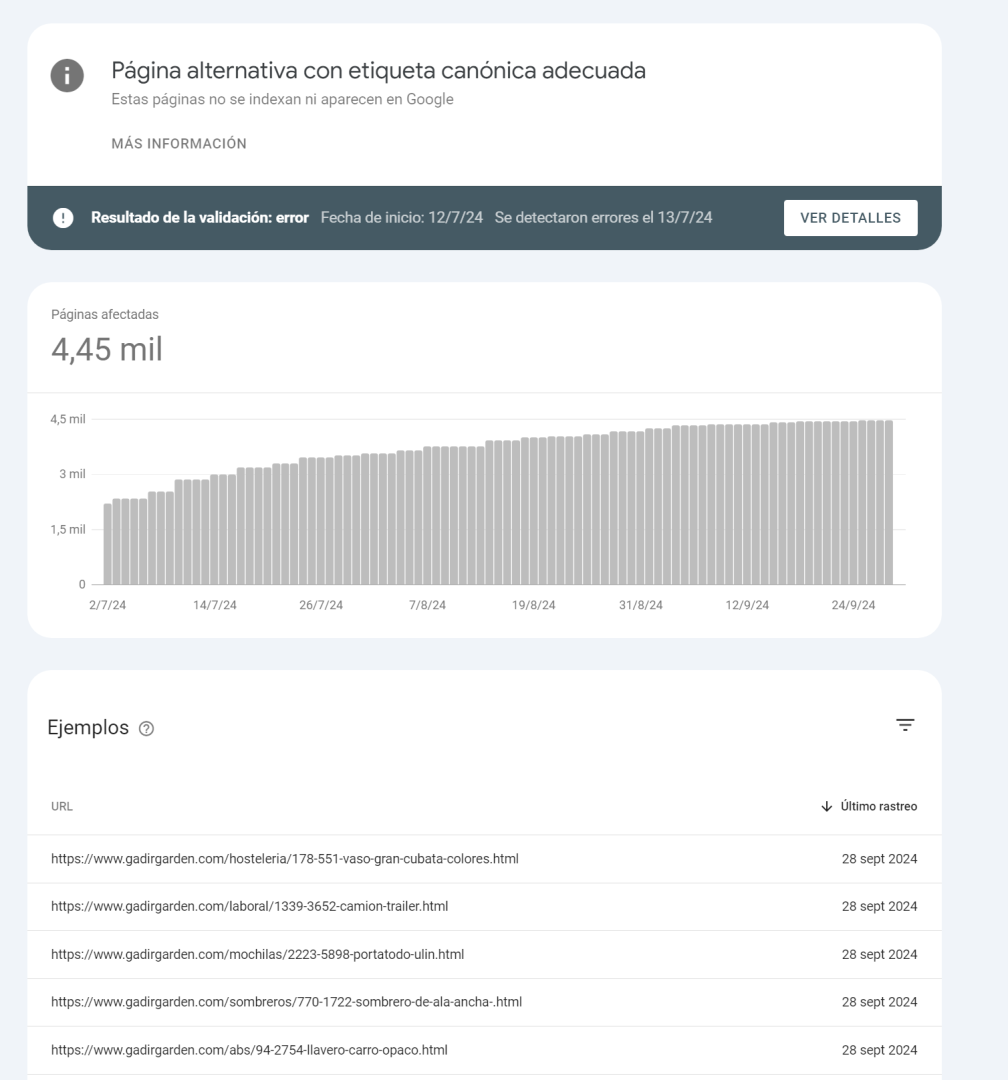The width and height of the screenshot is (1008, 1080).
Task: Select the vaso-gran-cubata-colores URL row
Action: [x=484, y=859]
